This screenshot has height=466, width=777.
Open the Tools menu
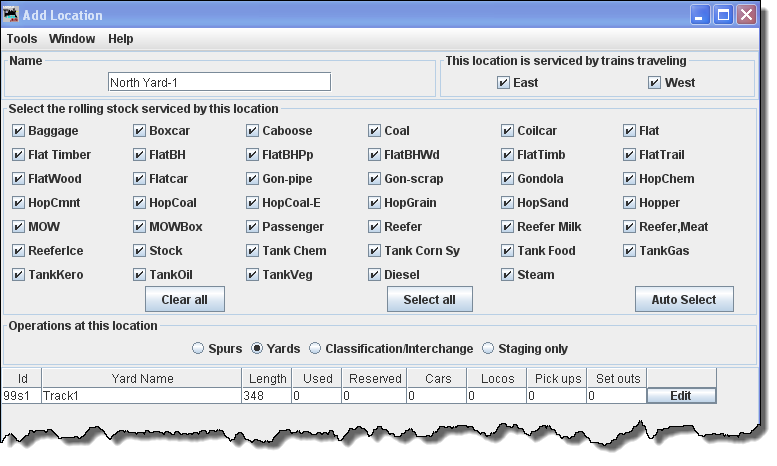point(22,39)
